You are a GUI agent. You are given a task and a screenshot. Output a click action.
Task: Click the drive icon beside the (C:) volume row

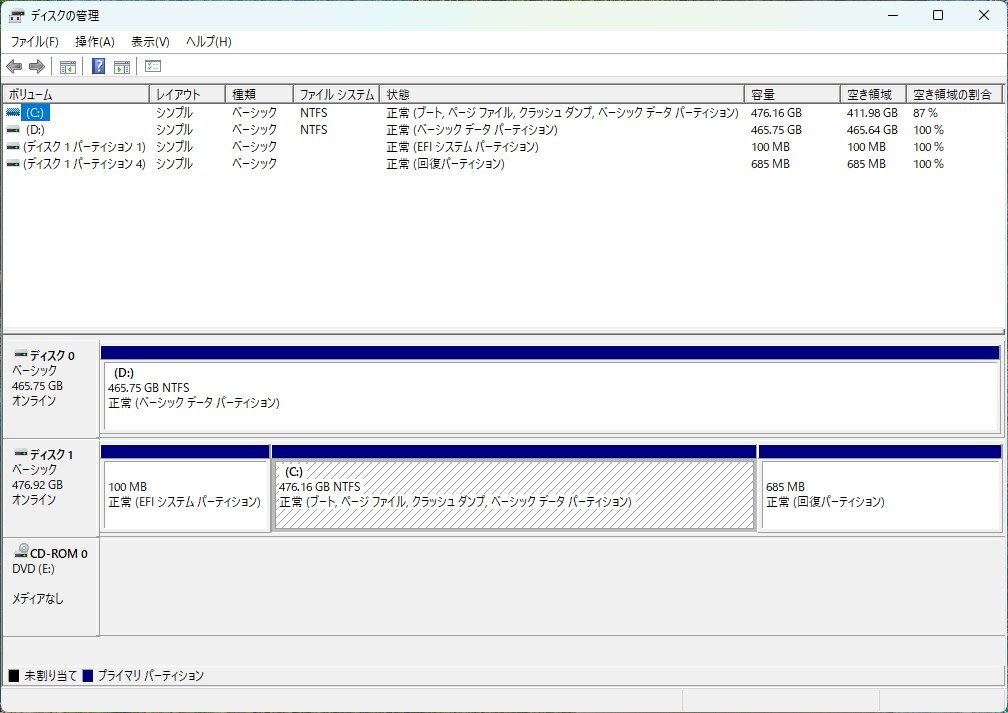click(x=13, y=113)
